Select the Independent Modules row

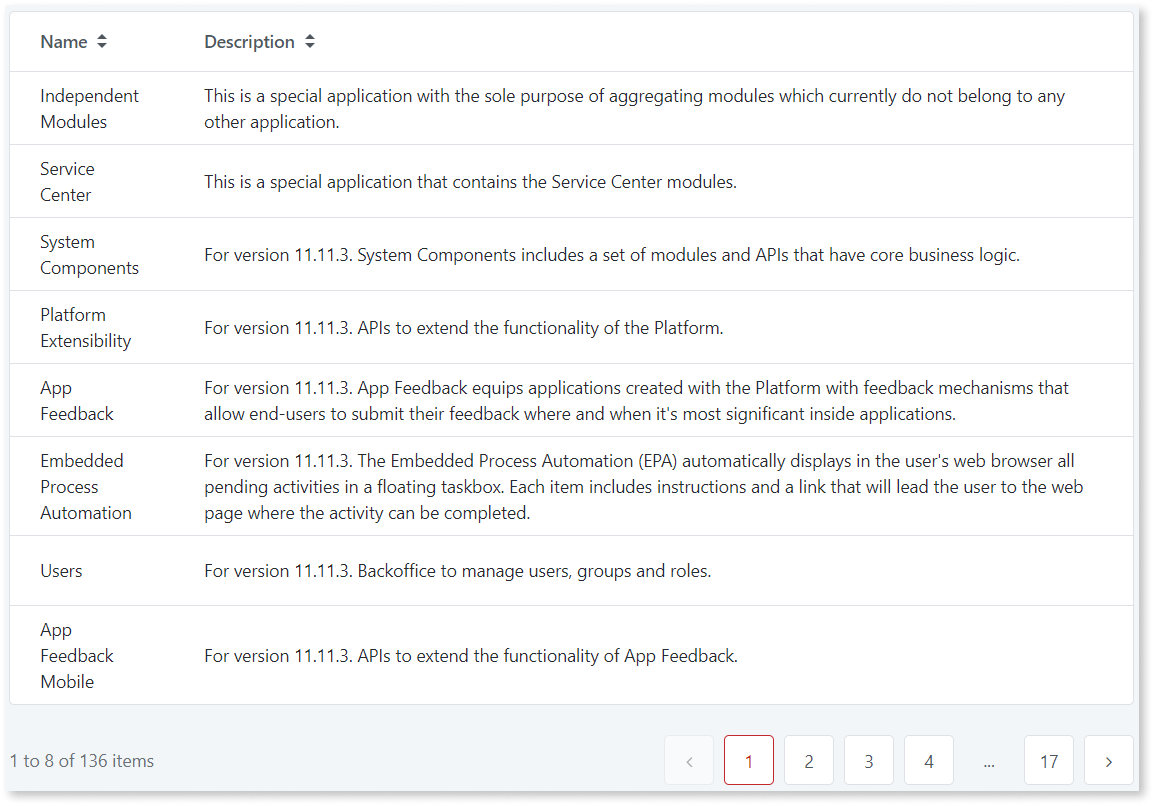(x=89, y=108)
